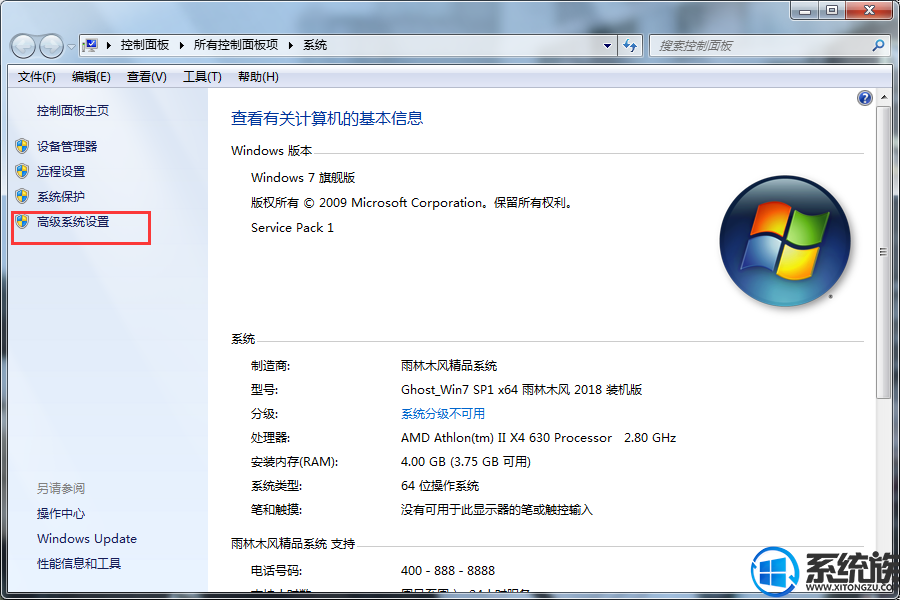The image size is (900, 600).
Task: Open the address bar history dropdown arrow
Action: pyautogui.click(x=608, y=46)
